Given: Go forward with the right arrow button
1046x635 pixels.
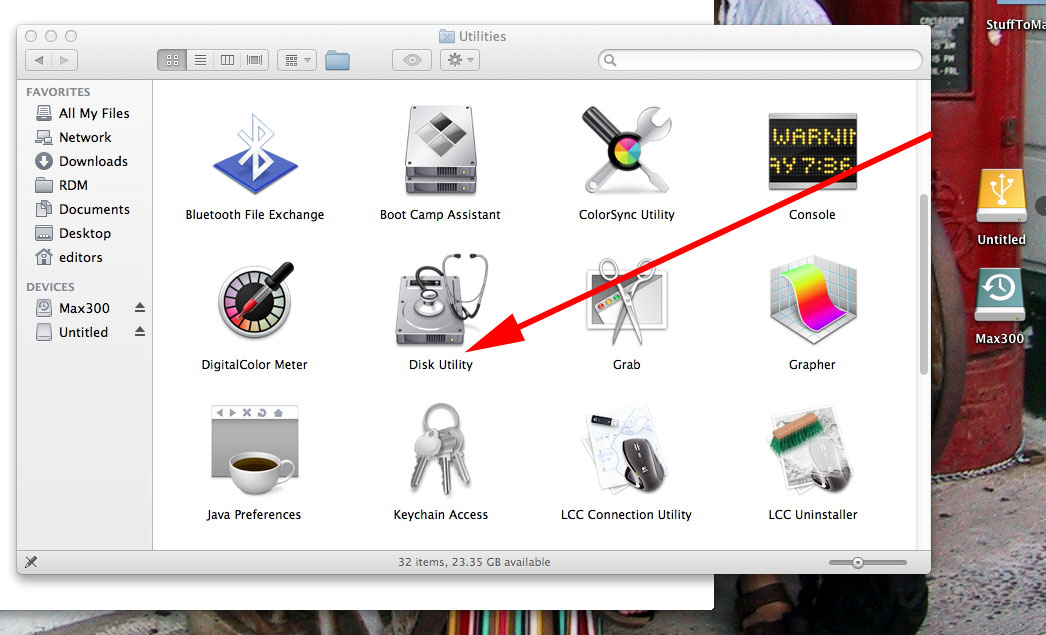Looking at the screenshot, I should (x=64, y=60).
